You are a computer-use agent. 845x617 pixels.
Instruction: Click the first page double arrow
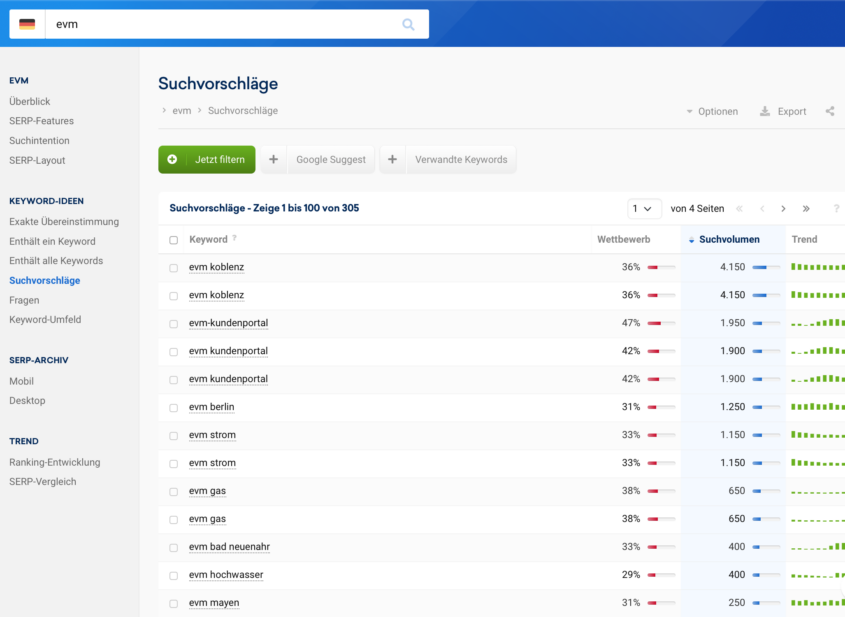pyautogui.click(x=739, y=209)
